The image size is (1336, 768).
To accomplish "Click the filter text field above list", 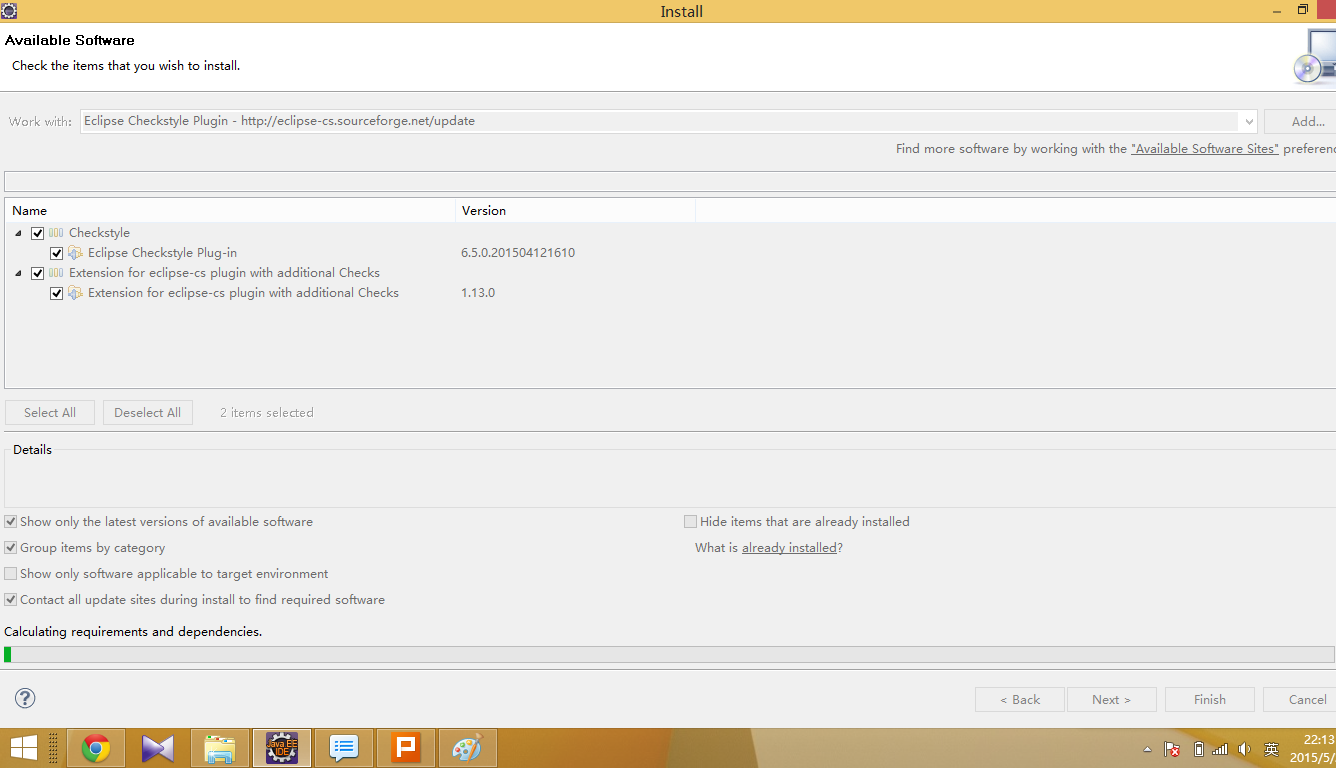I will 670,181.
